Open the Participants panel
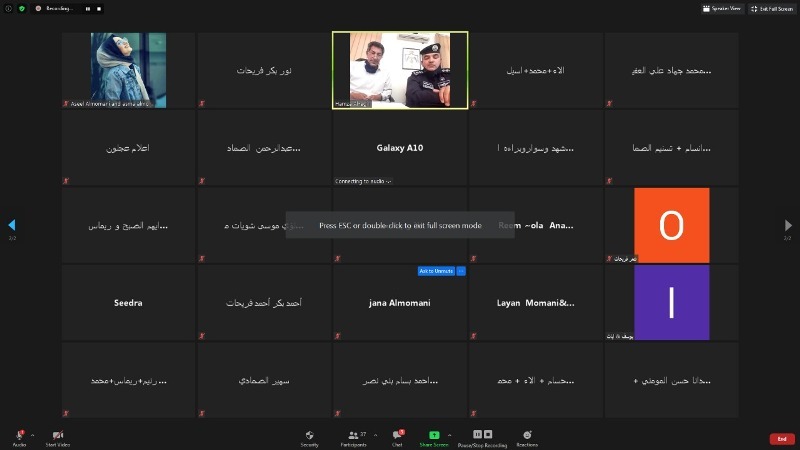This screenshot has width=800, height=450. coord(354,438)
